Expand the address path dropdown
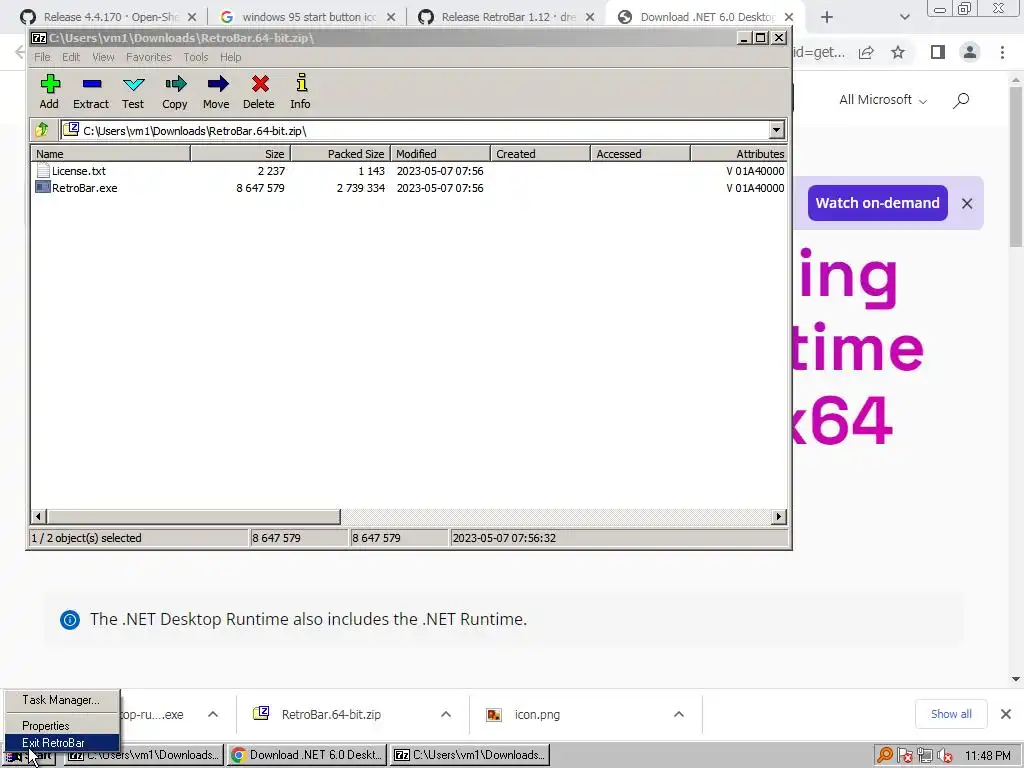This screenshot has width=1024, height=768. pos(776,130)
